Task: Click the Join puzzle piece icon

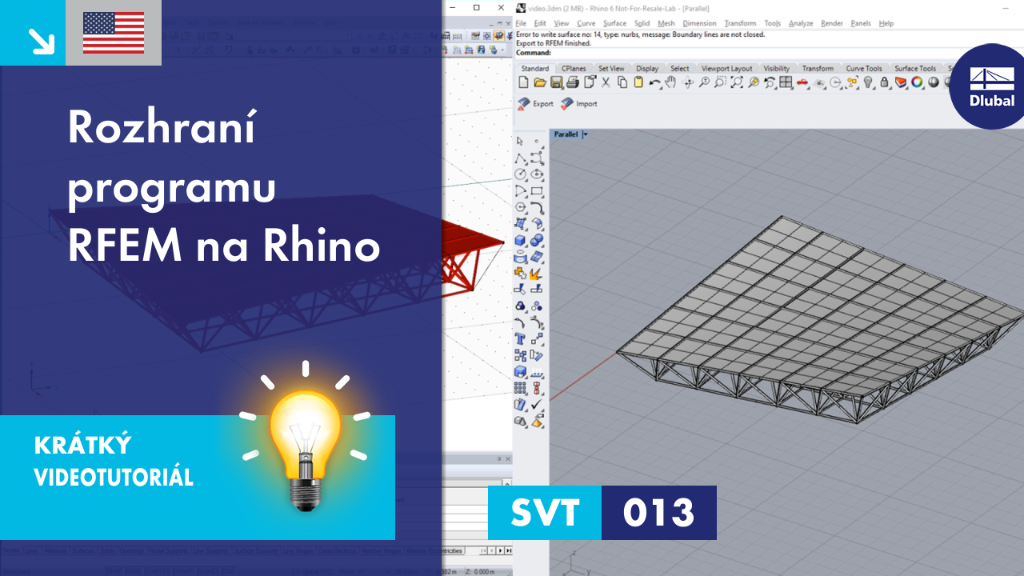Action: coord(520,273)
